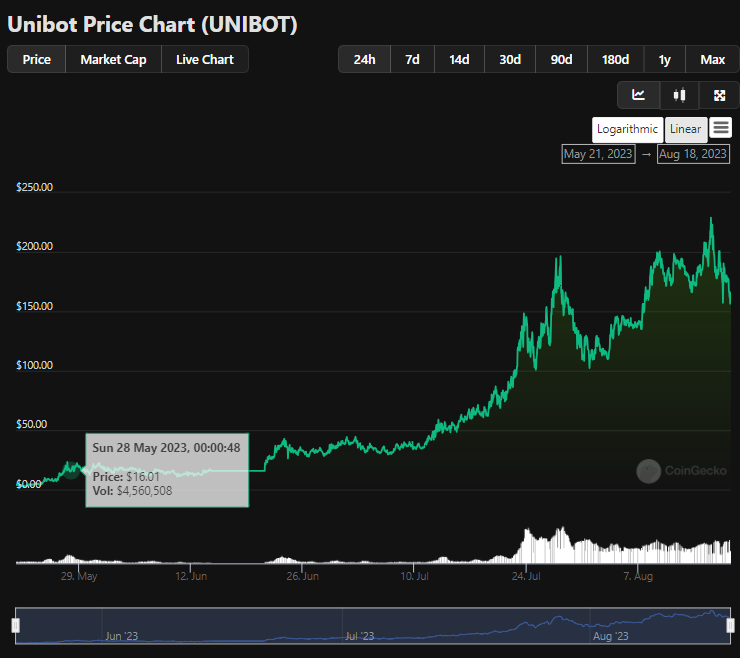The width and height of the screenshot is (740, 658).
Task: Click the 26. Jun date label
Action: [x=303, y=576]
